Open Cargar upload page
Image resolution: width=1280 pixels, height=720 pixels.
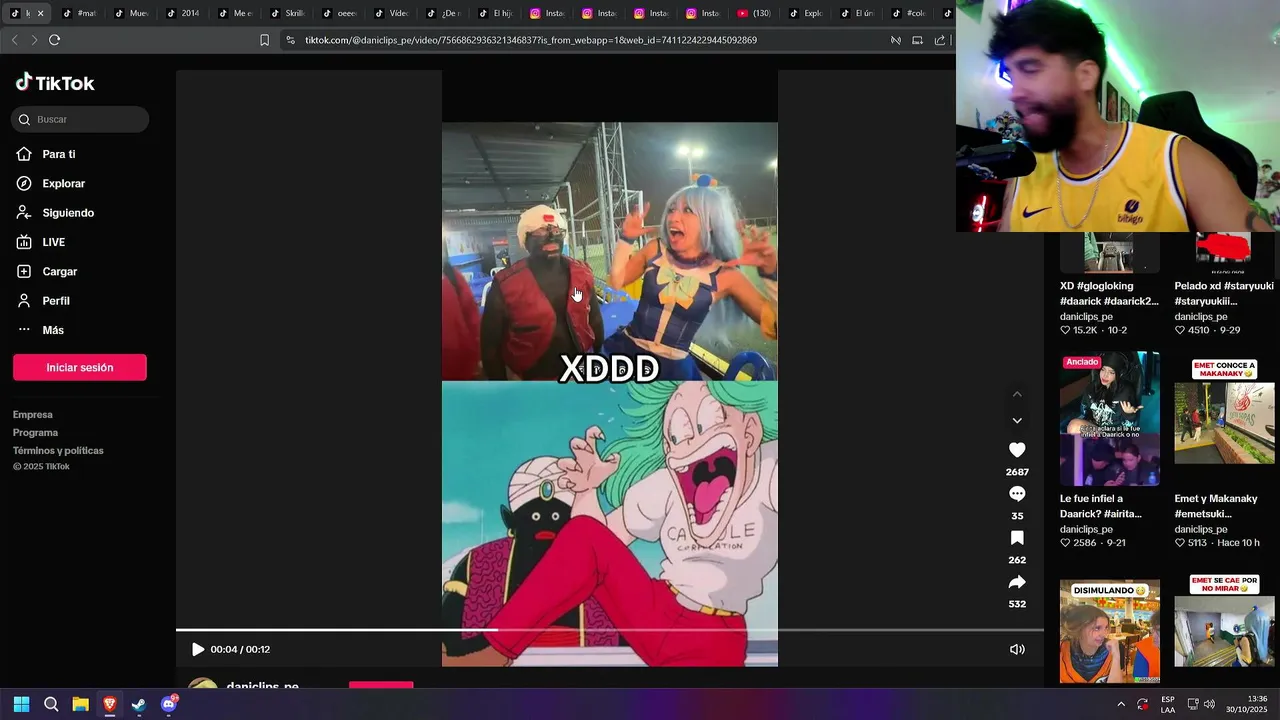[59, 272]
